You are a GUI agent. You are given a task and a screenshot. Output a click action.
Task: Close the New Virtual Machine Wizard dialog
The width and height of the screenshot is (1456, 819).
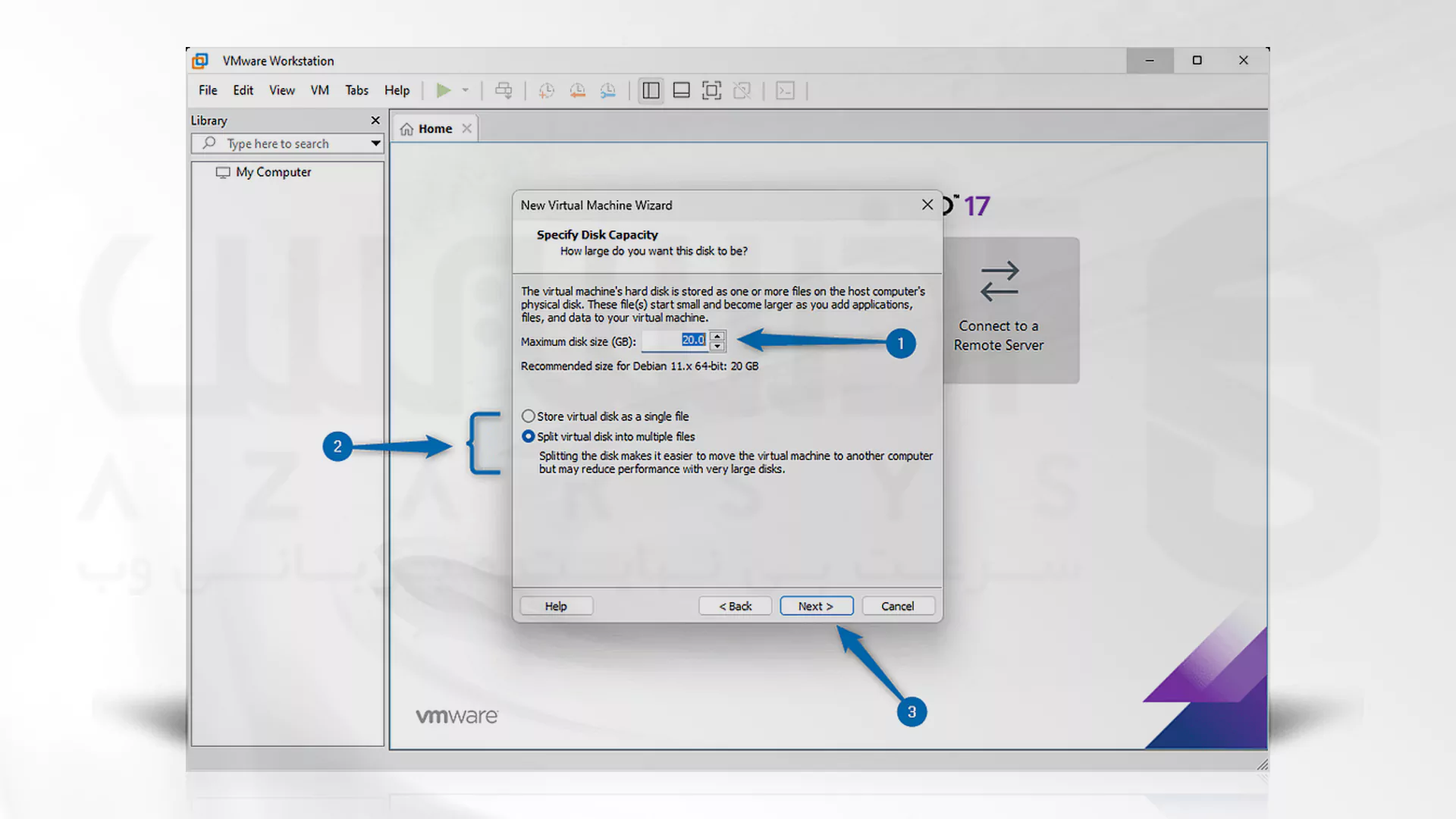[927, 205]
